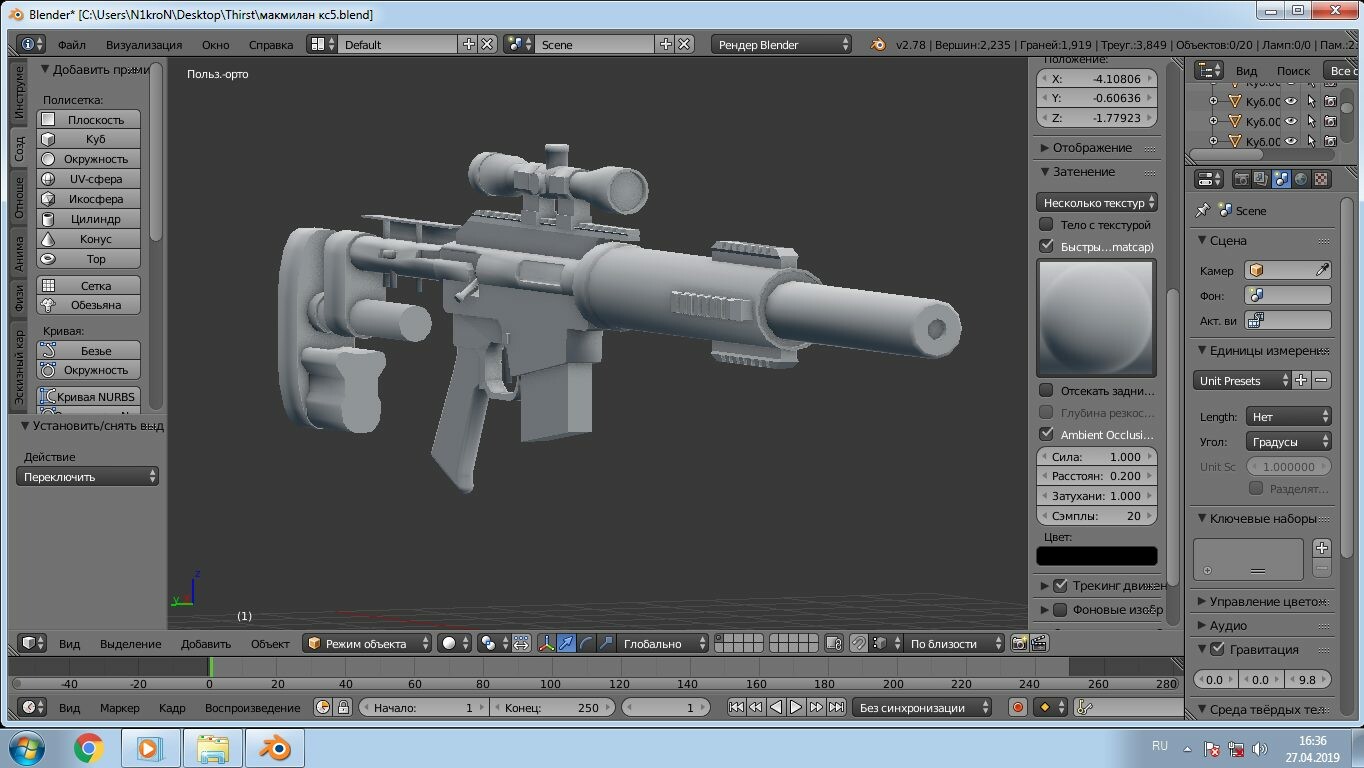Click the Blender logo in the header
The width and height of the screenshot is (1364, 768).
(x=878, y=44)
